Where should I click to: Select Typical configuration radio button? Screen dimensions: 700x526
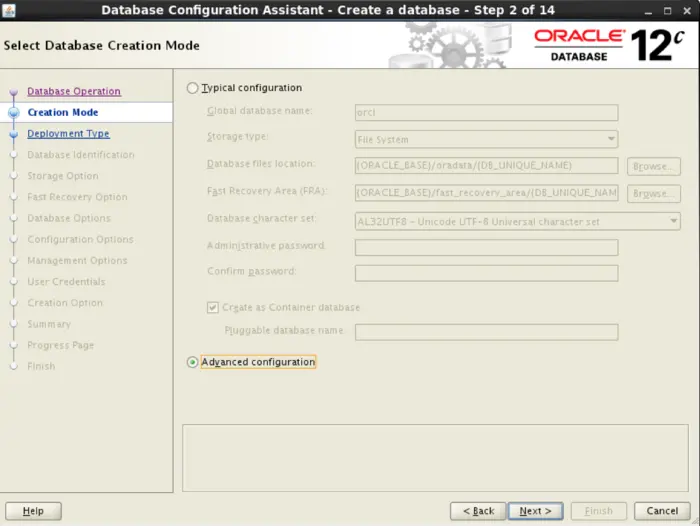click(192, 88)
